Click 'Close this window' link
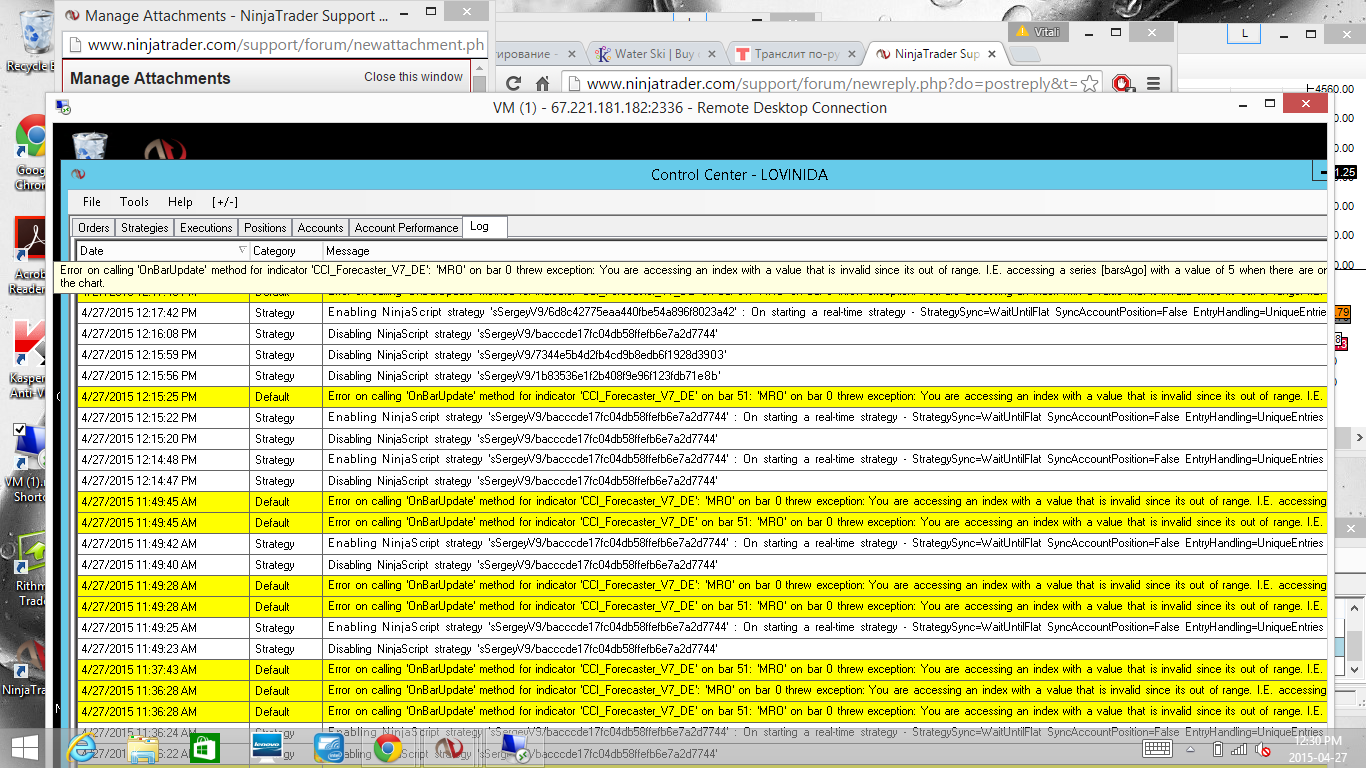The width and height of the screenshot is (1366, 768). [413, 77]
